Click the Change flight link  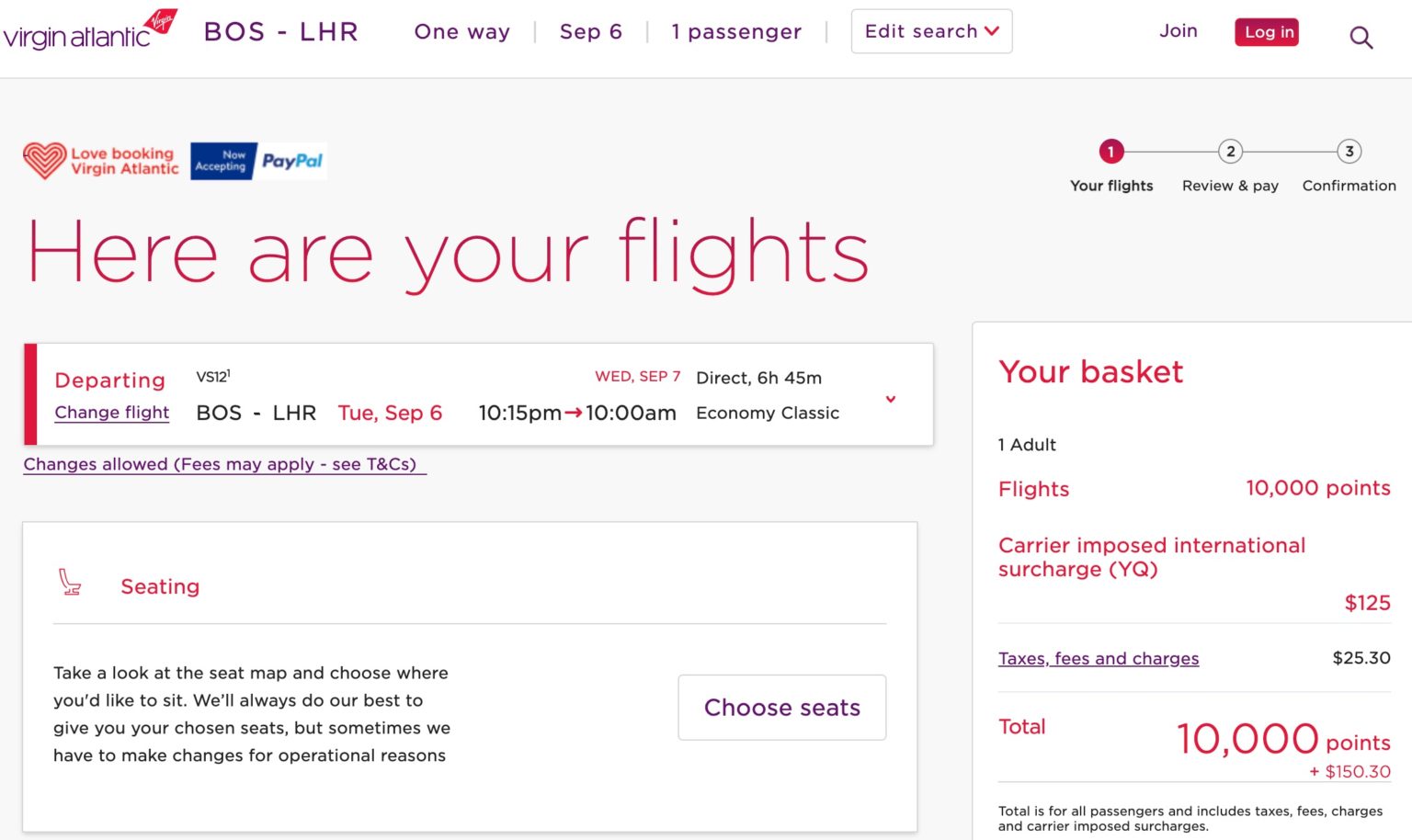point(111,412)
